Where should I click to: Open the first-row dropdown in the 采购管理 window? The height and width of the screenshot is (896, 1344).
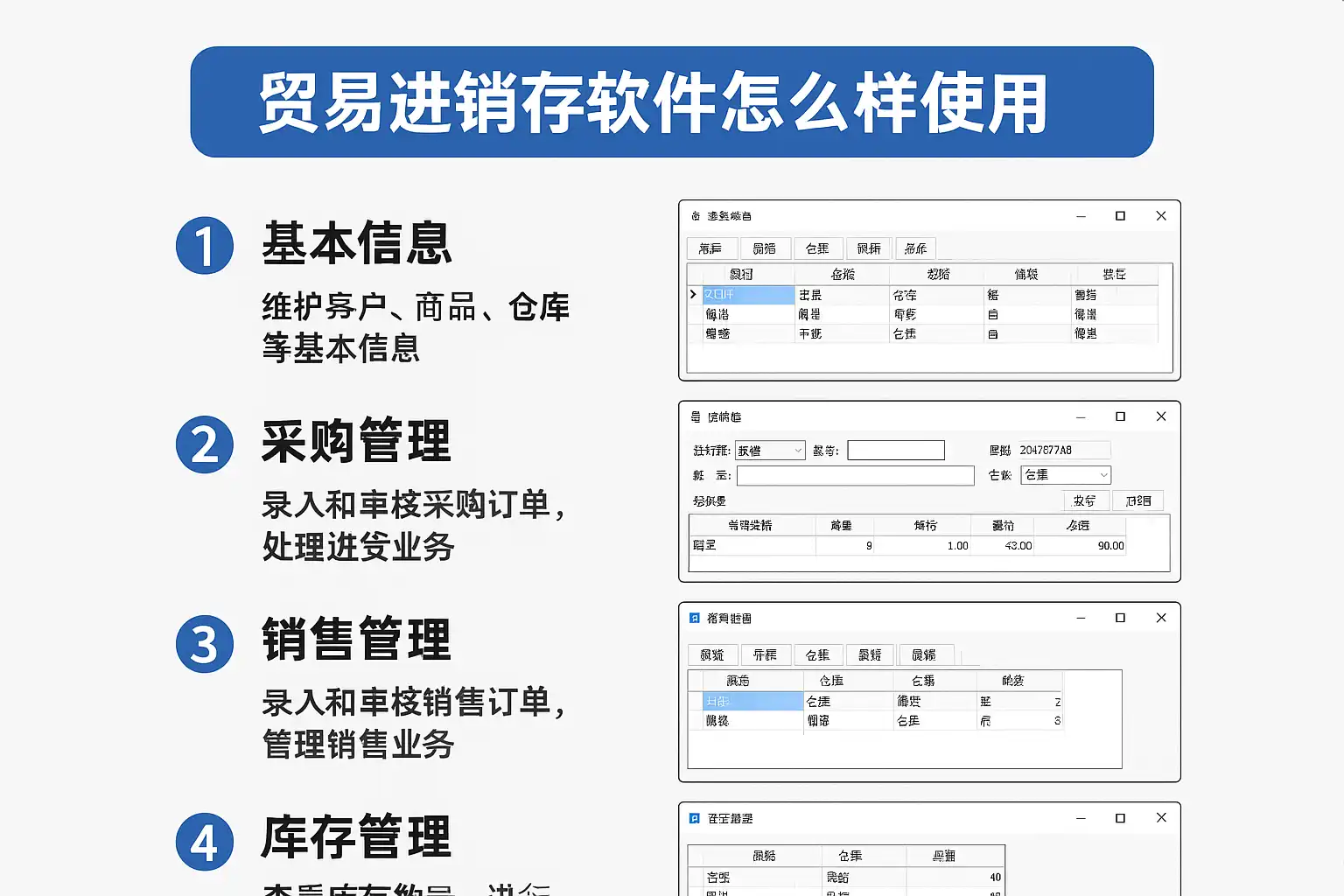(770, 451)
